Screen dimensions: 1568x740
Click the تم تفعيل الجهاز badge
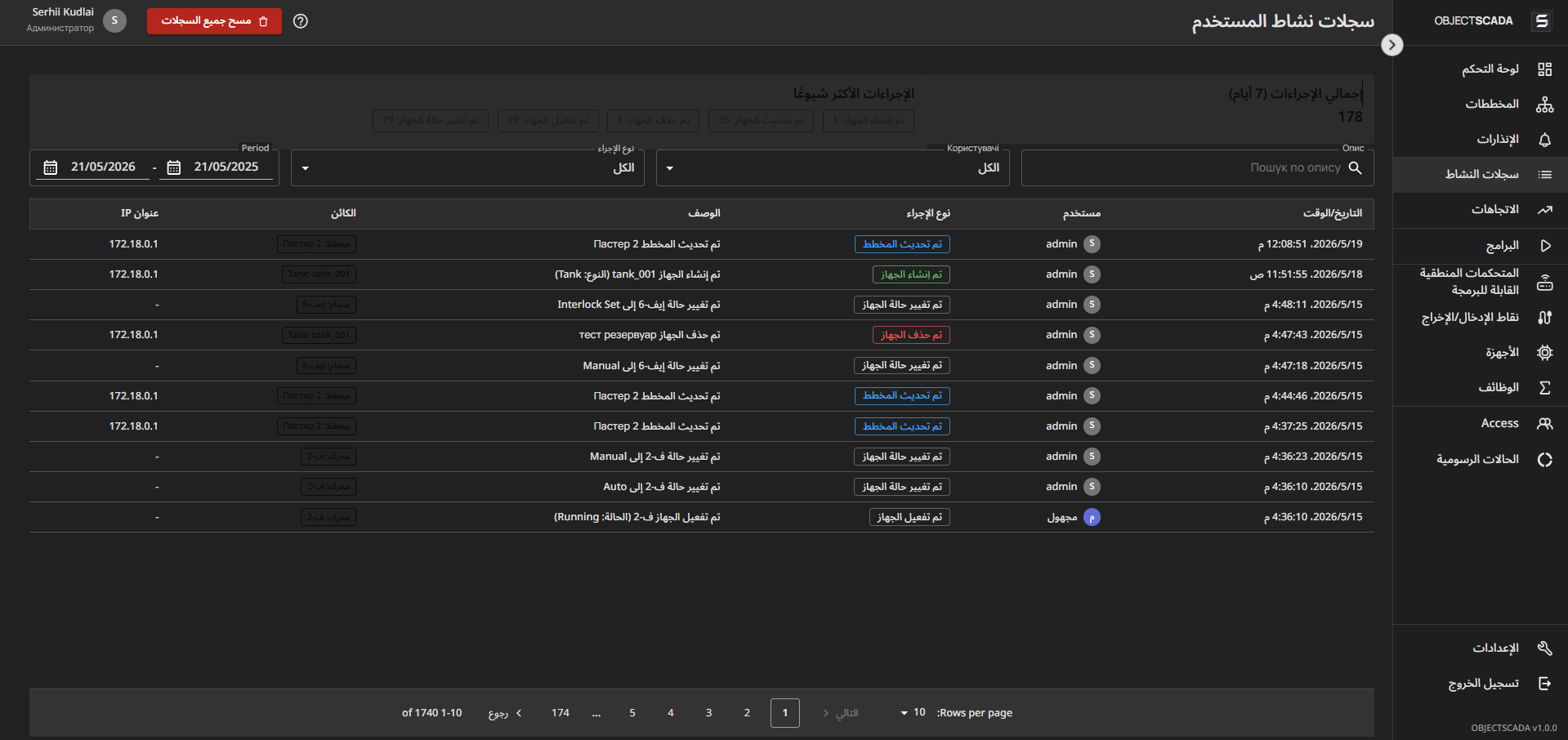point(909,517)
